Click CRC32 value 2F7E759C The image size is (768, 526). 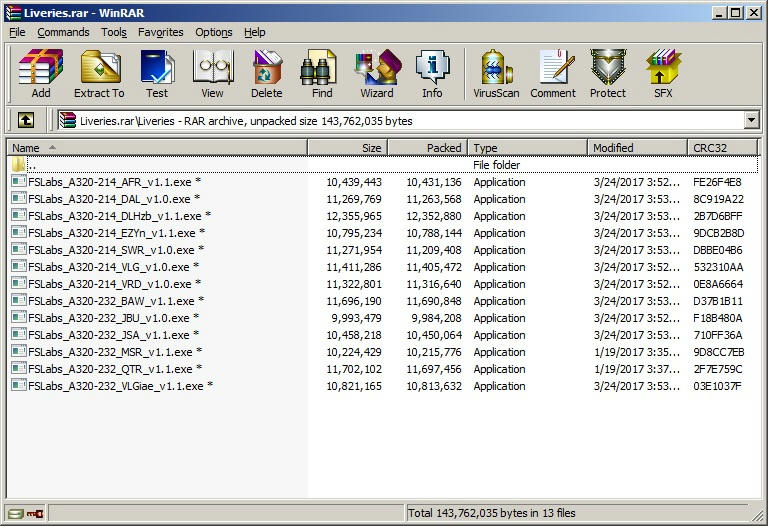pyautogui.click(x=718, y=369)
